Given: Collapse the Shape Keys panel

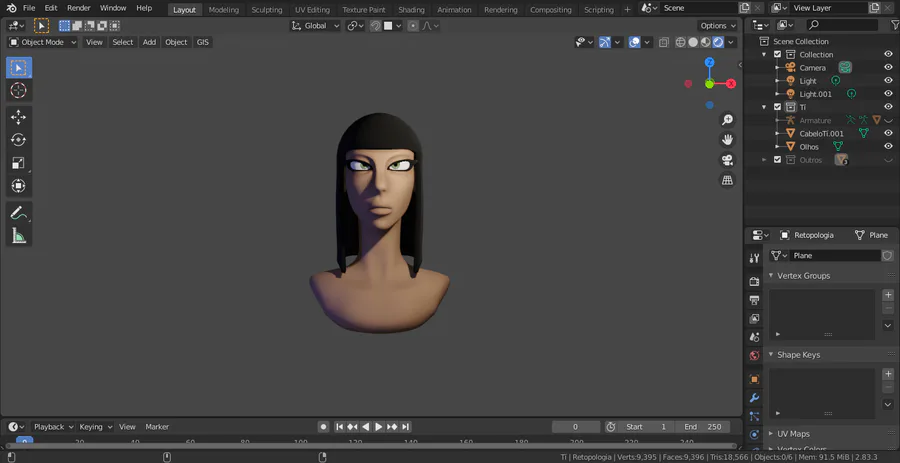Looking at the screenshot, I should (771, 355).
